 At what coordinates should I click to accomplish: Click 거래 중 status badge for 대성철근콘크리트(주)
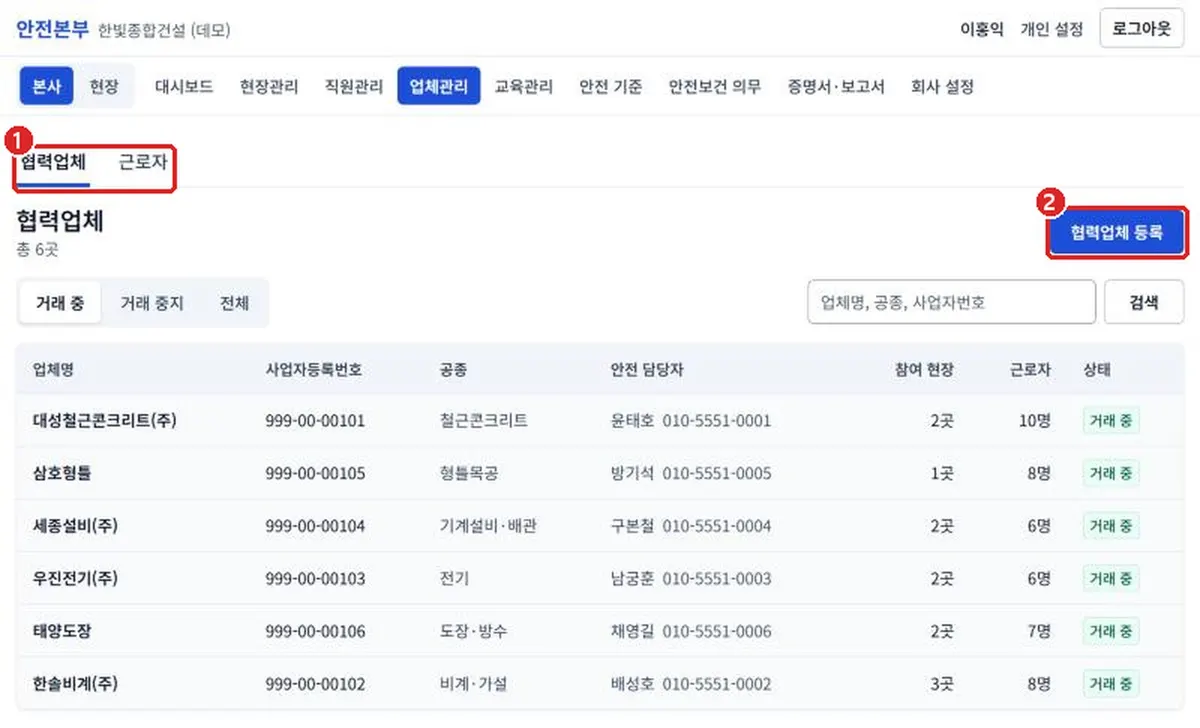pos(1111,421)
